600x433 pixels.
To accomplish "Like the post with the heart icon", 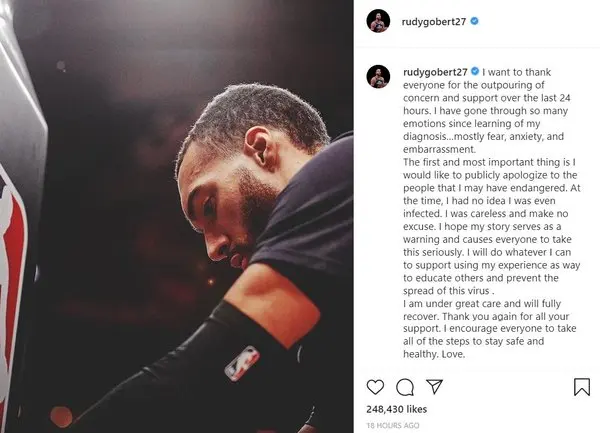I will pyautogui.click(x=375, y=387).
